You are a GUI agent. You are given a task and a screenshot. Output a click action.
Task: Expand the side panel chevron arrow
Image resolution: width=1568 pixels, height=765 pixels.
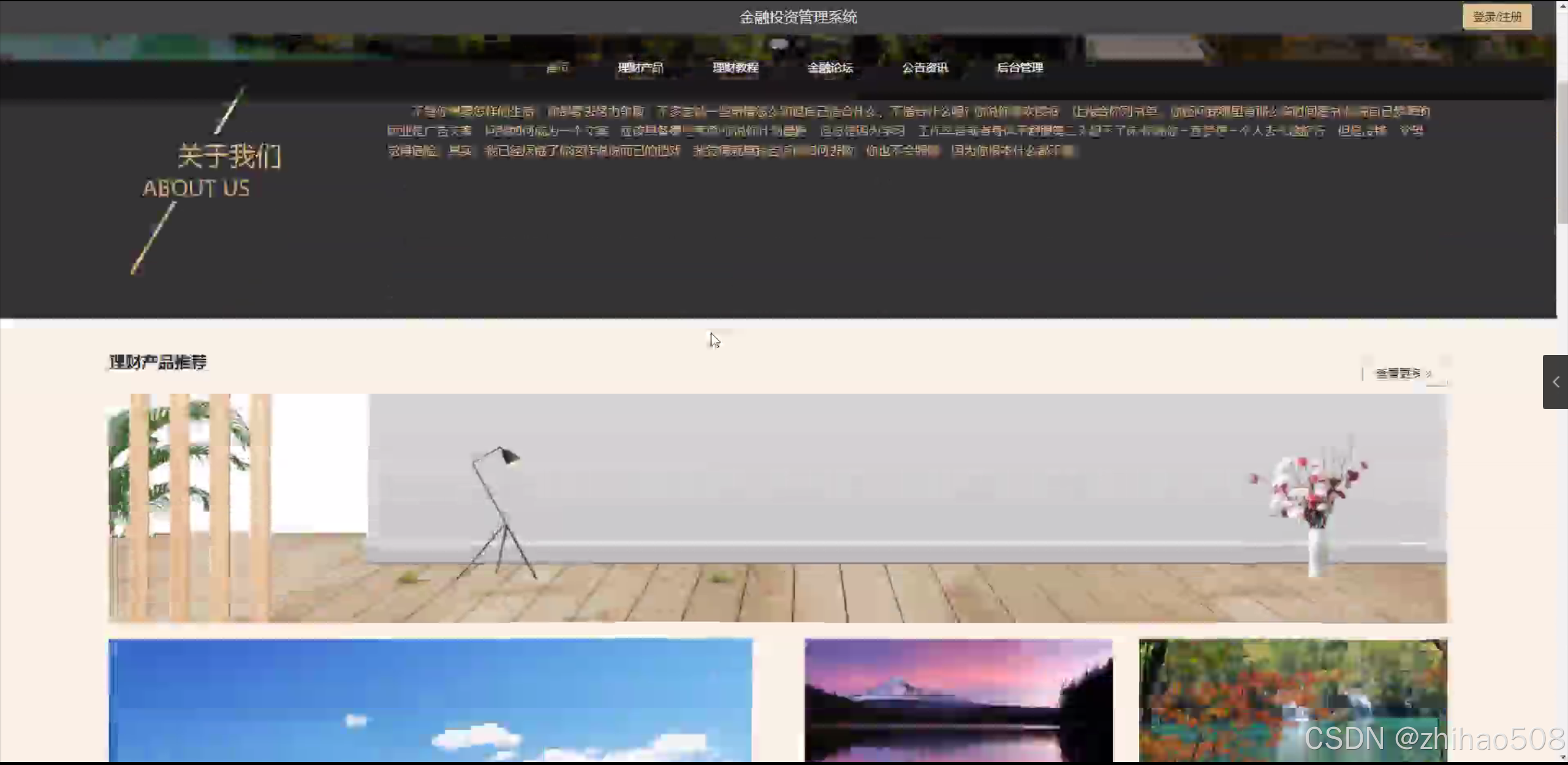click(1555, 382)
